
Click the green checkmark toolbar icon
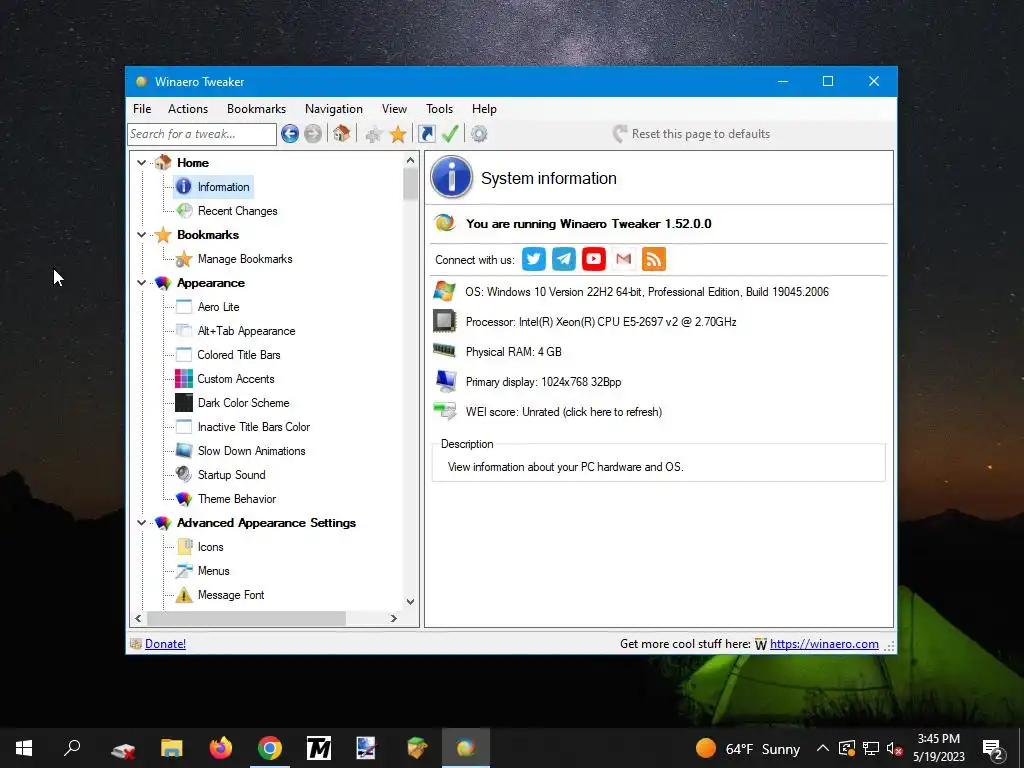pos(450,134)
